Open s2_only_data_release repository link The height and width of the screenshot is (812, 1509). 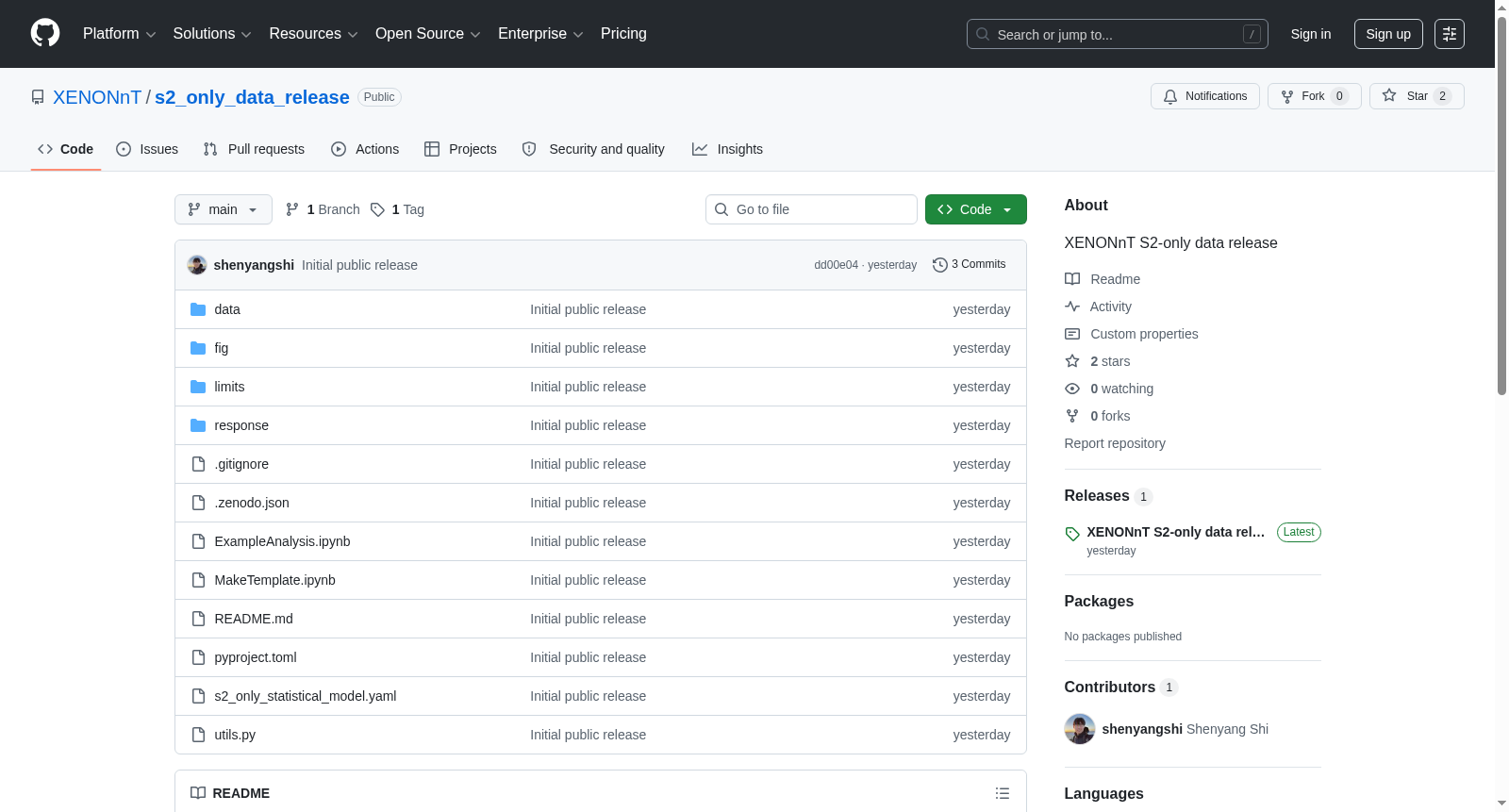[x=252, y=97]
